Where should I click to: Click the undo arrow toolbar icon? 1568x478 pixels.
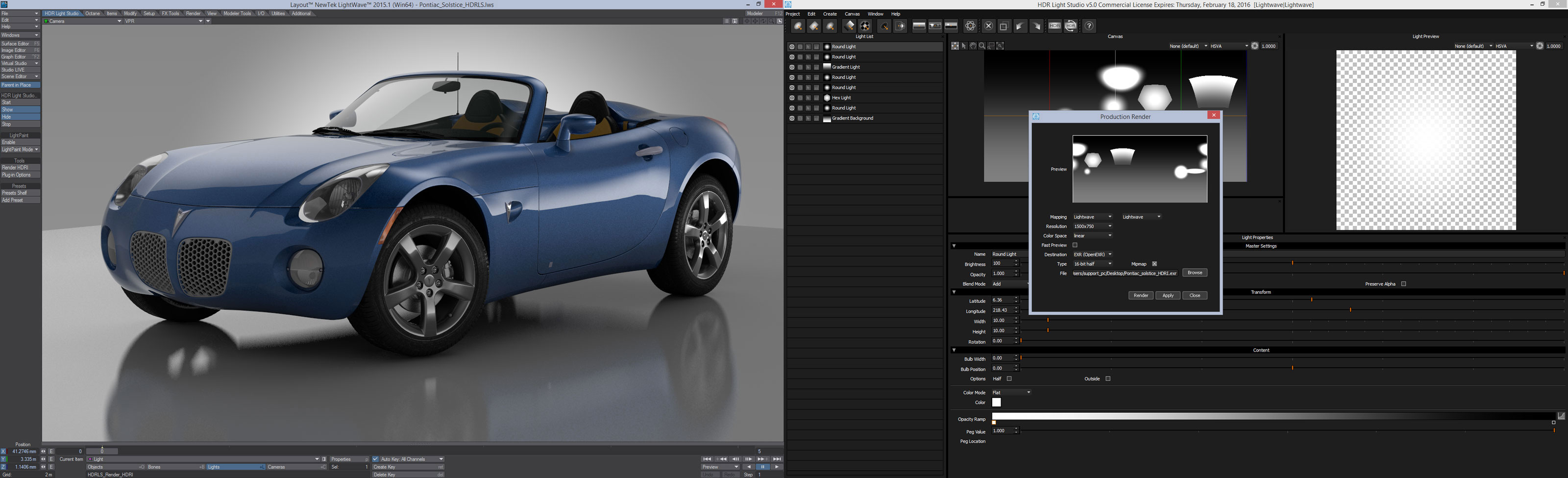[1020, 26]
